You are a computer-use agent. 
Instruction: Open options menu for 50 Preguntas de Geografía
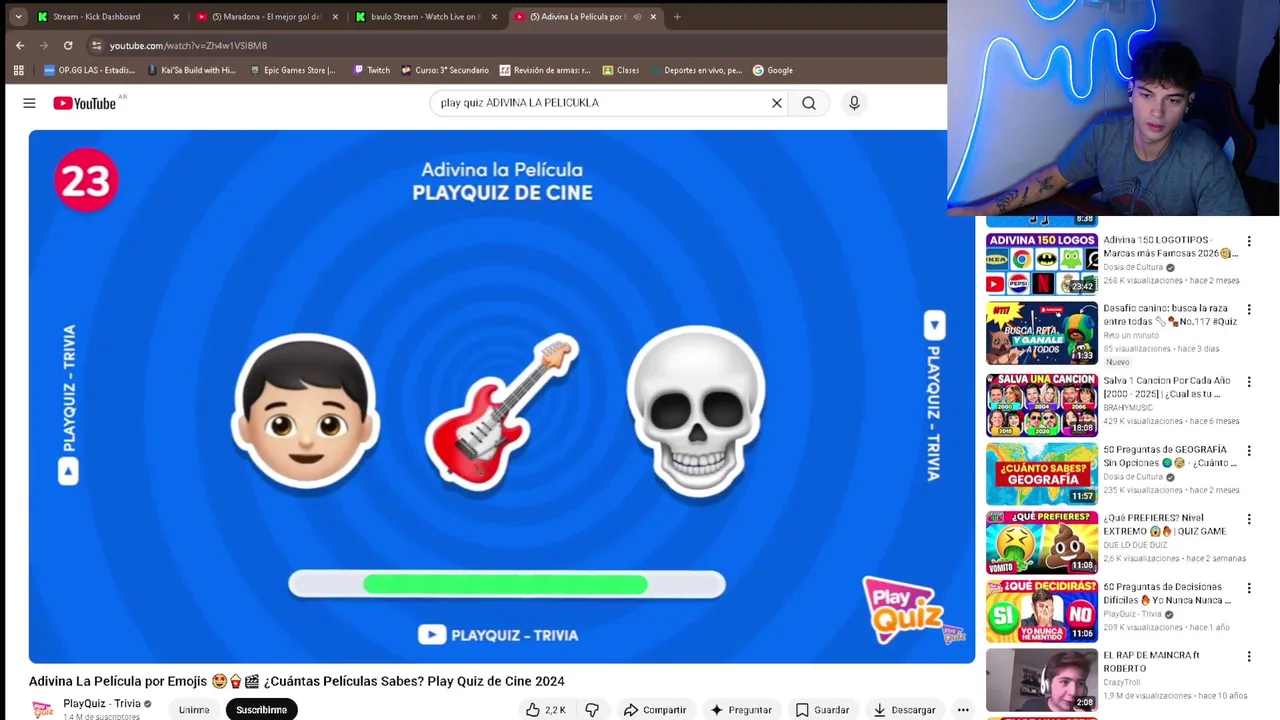[x=1248, y=450]
